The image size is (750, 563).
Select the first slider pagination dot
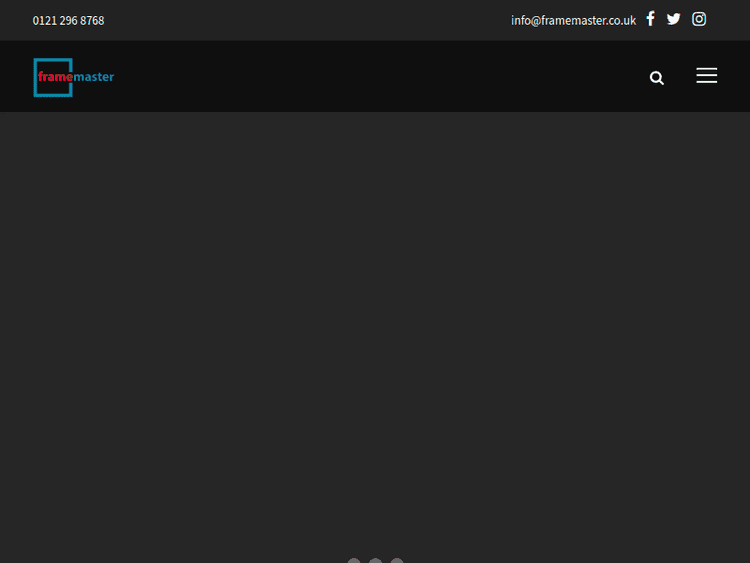(354, 561)
